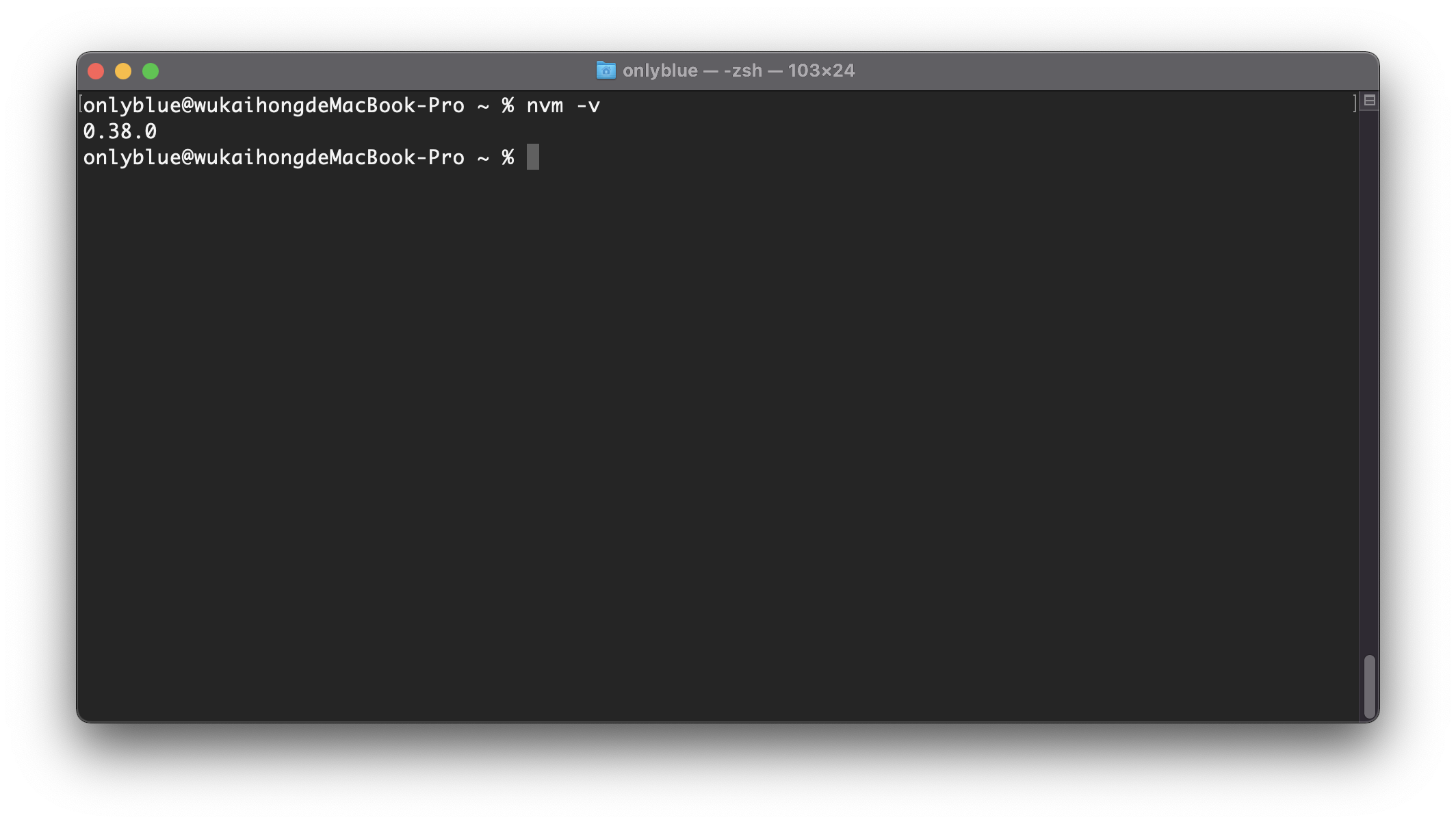Click the window title 'onlyblue — -zsh — 103×24'
1456x824 pixels.
coord(738,70)
